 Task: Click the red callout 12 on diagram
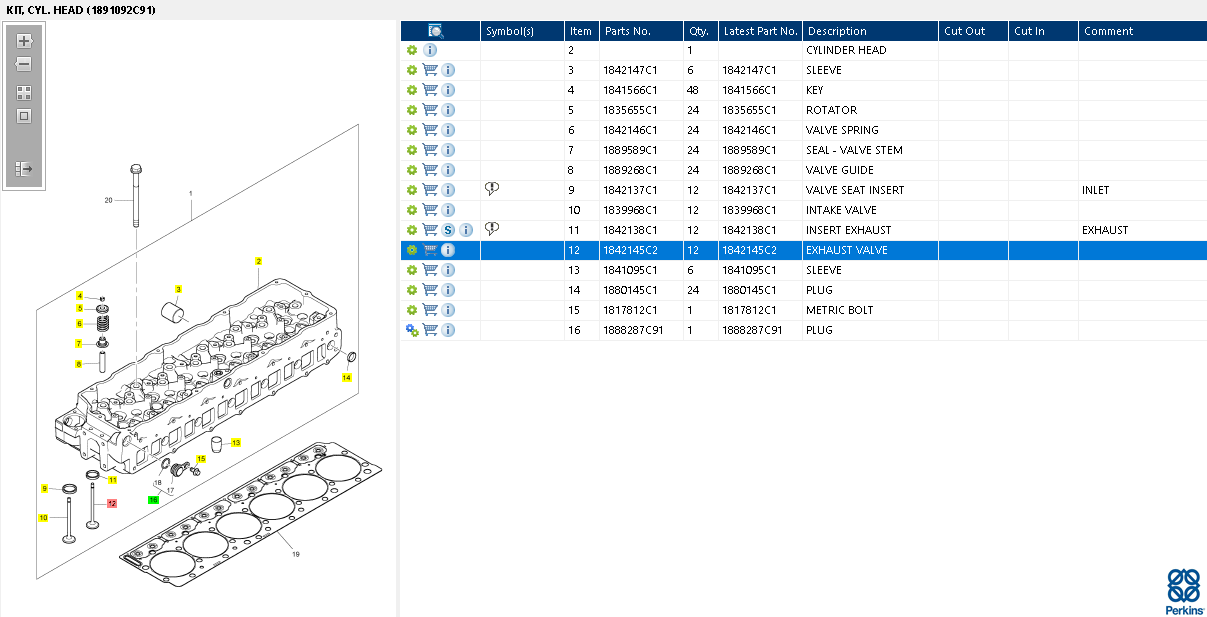[112, 503]
